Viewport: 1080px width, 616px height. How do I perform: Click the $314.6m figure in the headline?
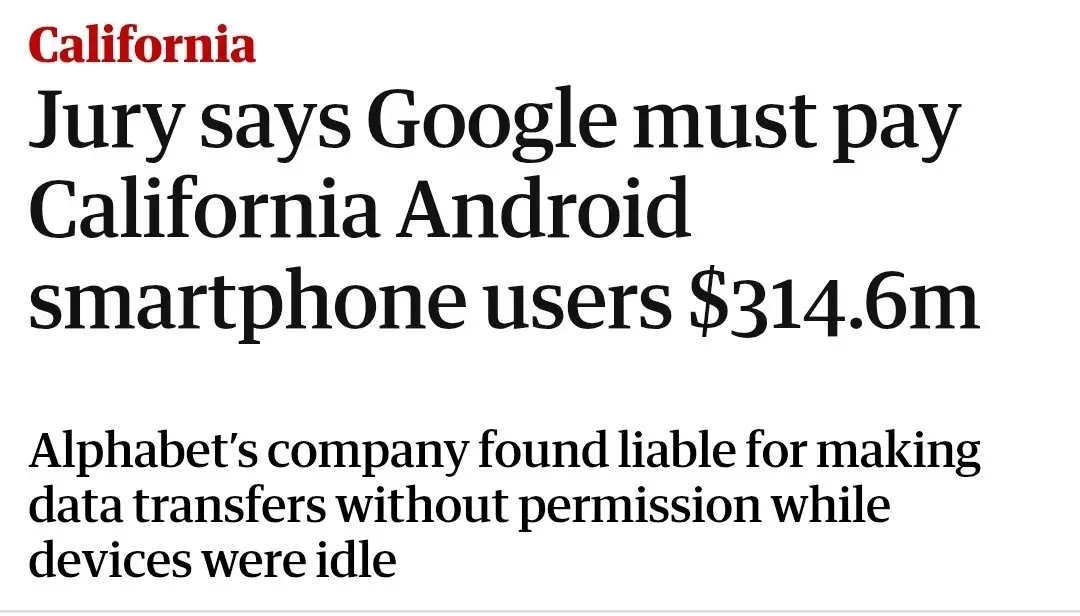(835, 302)
